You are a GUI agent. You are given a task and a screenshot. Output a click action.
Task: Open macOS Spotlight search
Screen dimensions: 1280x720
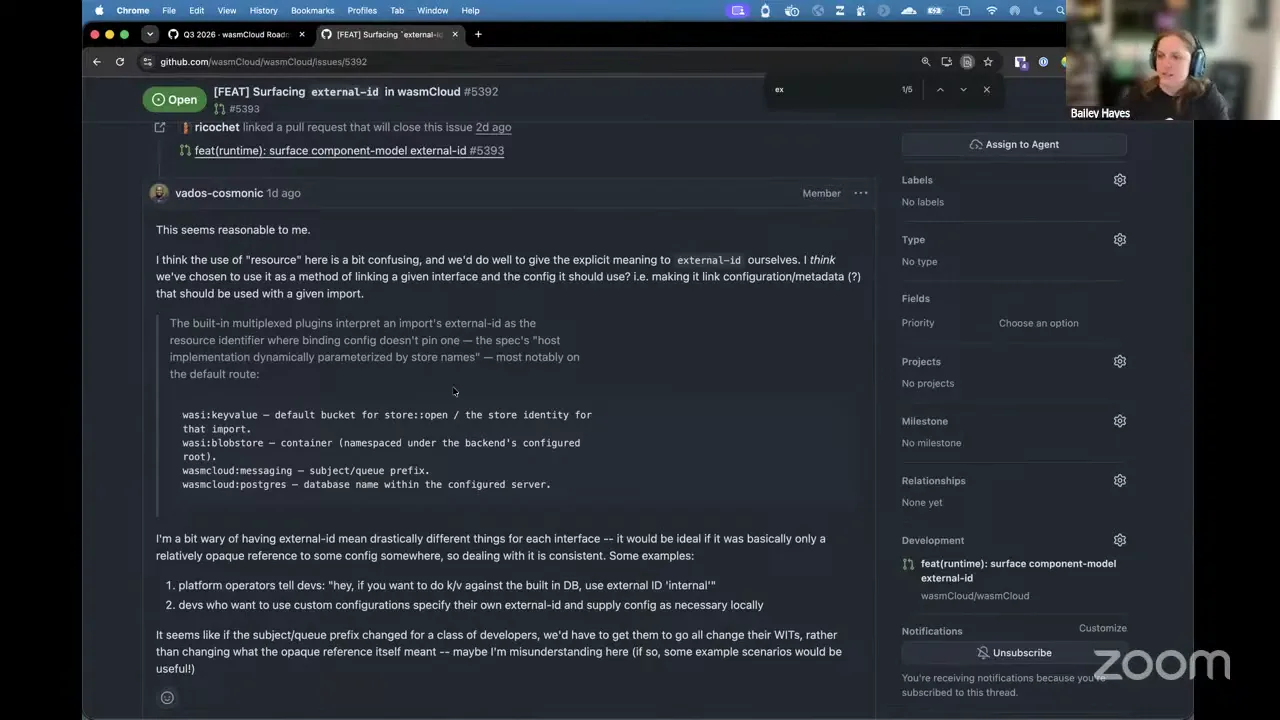click(1060, 10)
